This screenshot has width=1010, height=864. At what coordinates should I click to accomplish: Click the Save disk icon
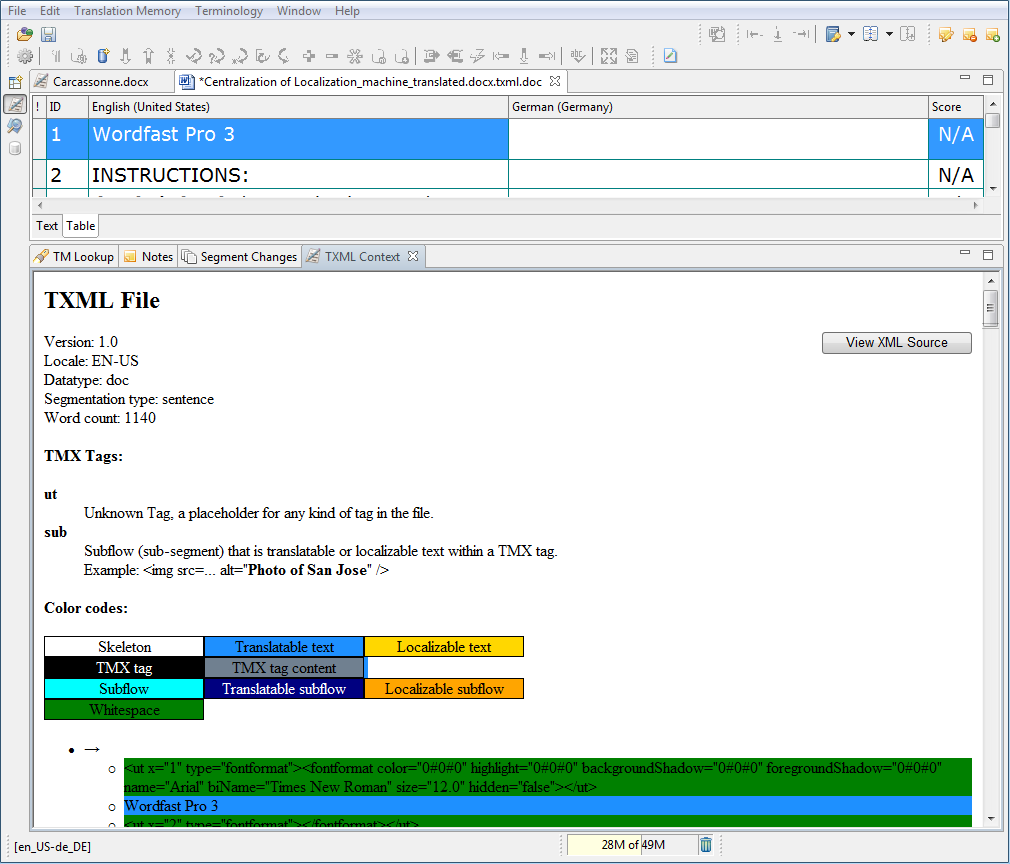48,34
